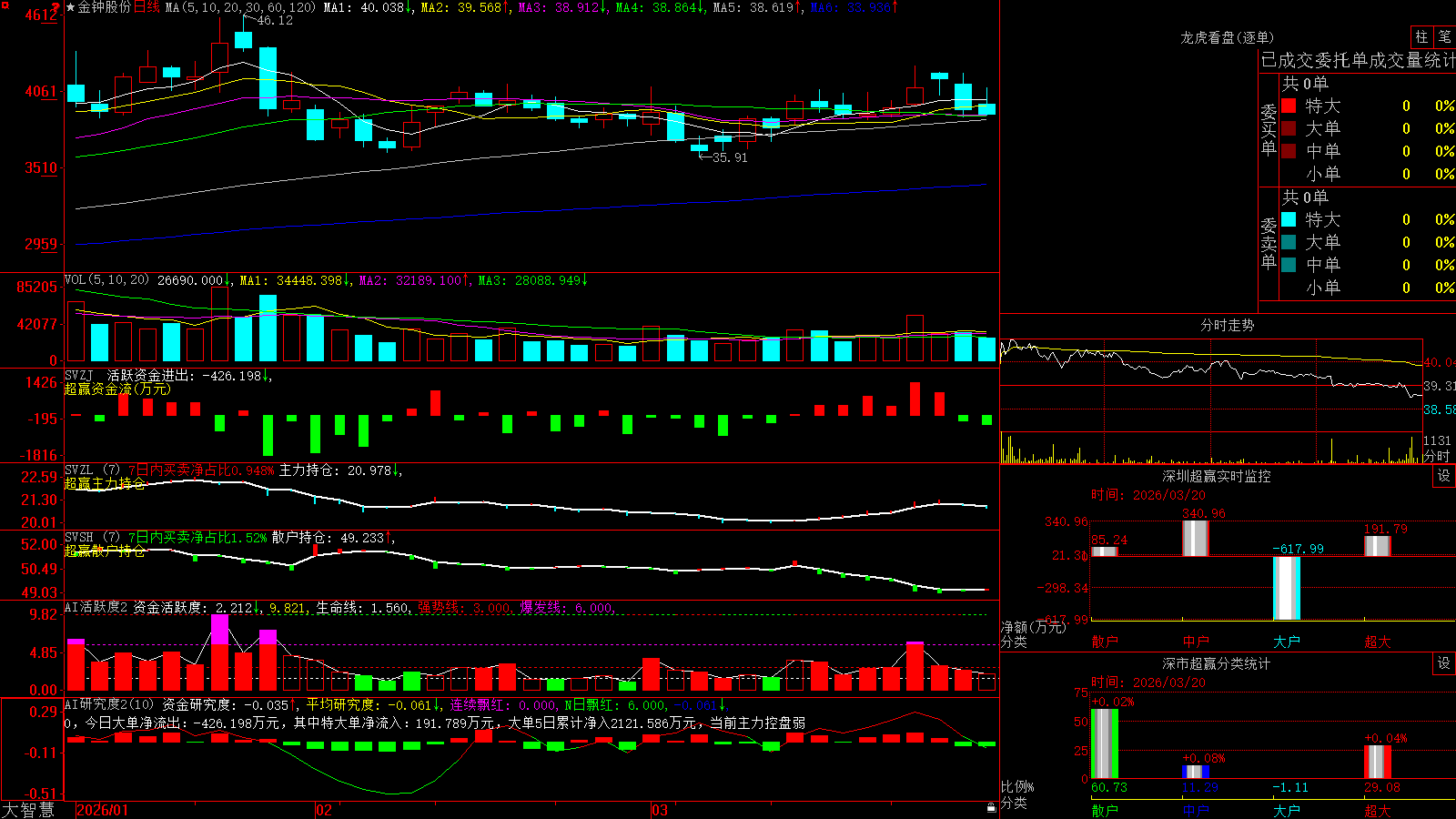Click the cyan 特大 swatch under 委卖单
This screenshot has width=1456, height=819.
click(1289, 219)
